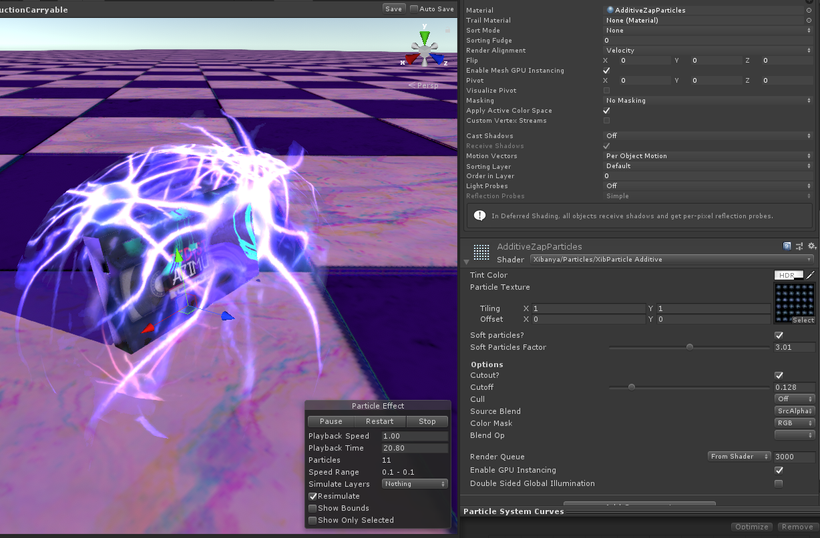Open object picker for Trail Material

coord(809,20)
